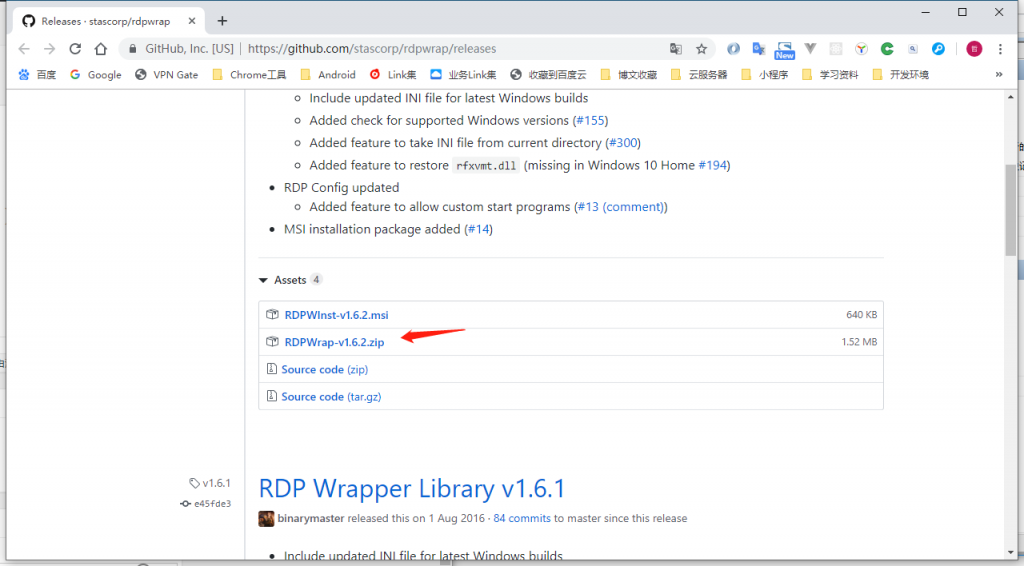Close the Releases stascorp/rdpwrap tab

click(x=191, y=21)
